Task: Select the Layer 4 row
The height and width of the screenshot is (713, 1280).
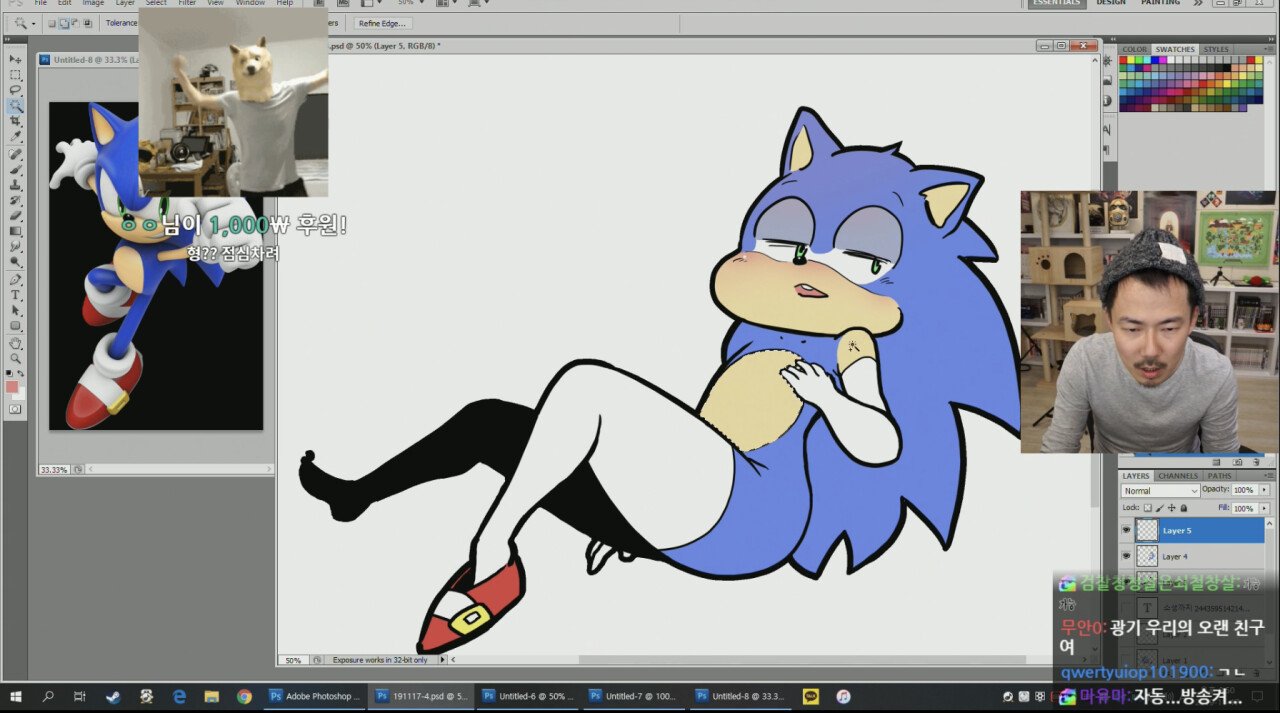Action: point(1191,555)
